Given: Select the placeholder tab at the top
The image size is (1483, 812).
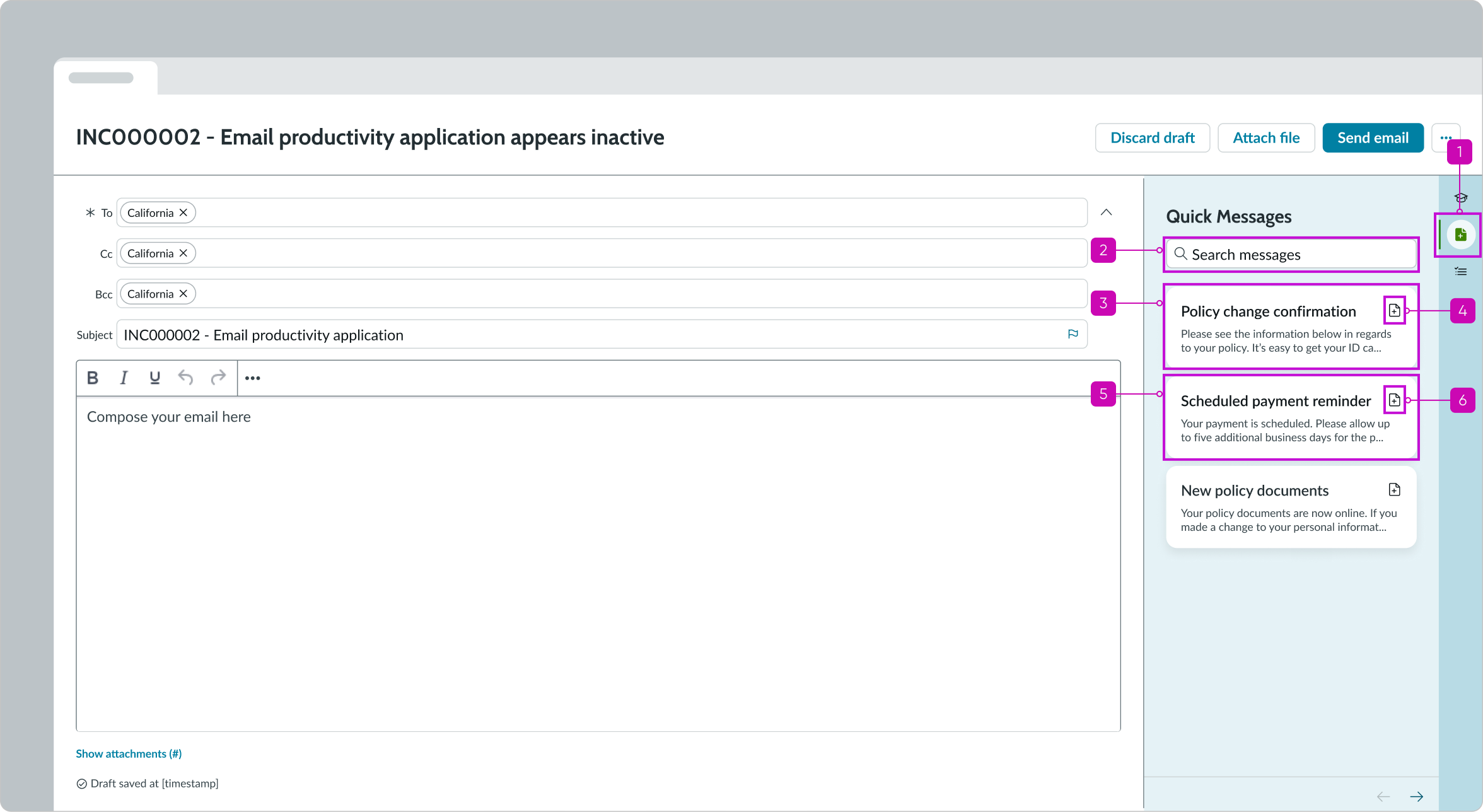Looking at the screenshot, I should [x=105, y=78].
